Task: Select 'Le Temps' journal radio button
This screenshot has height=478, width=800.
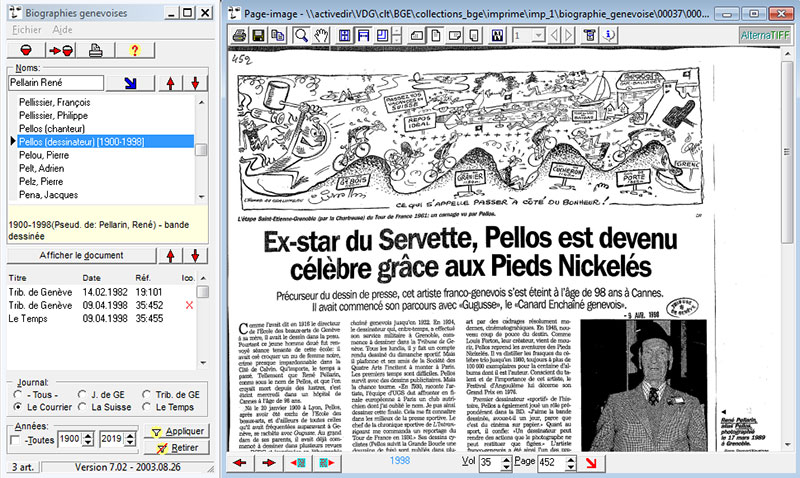Action: point(146,407)
